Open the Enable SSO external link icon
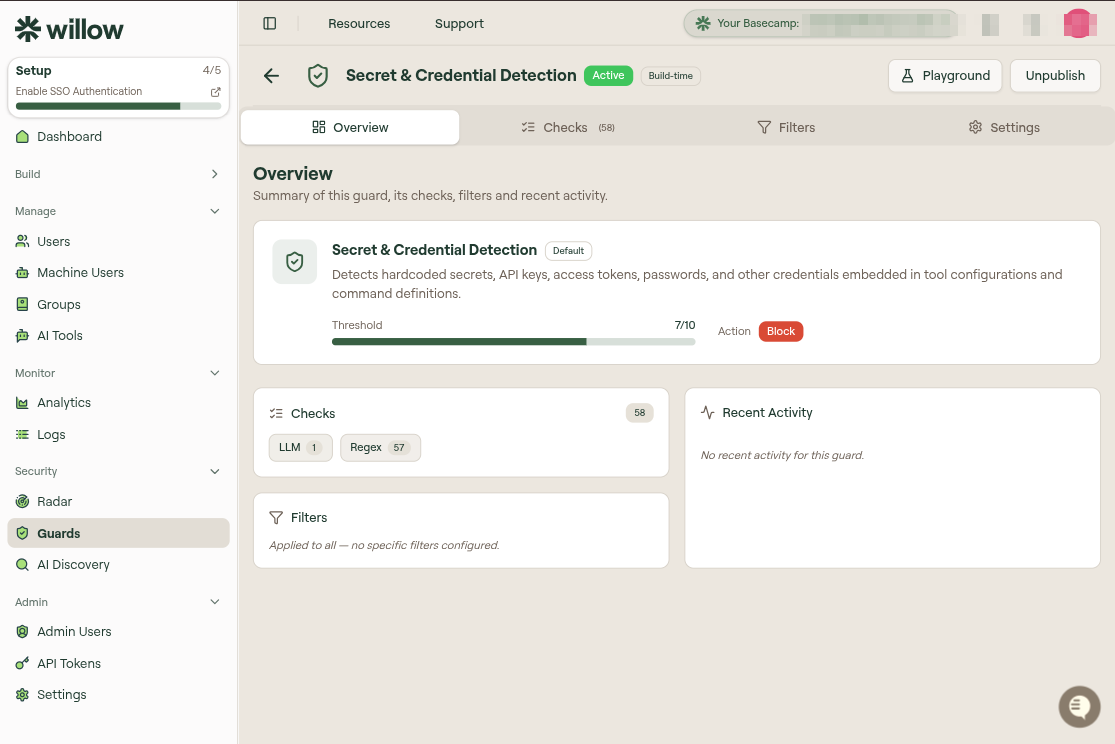 click(x=215, y=92)
